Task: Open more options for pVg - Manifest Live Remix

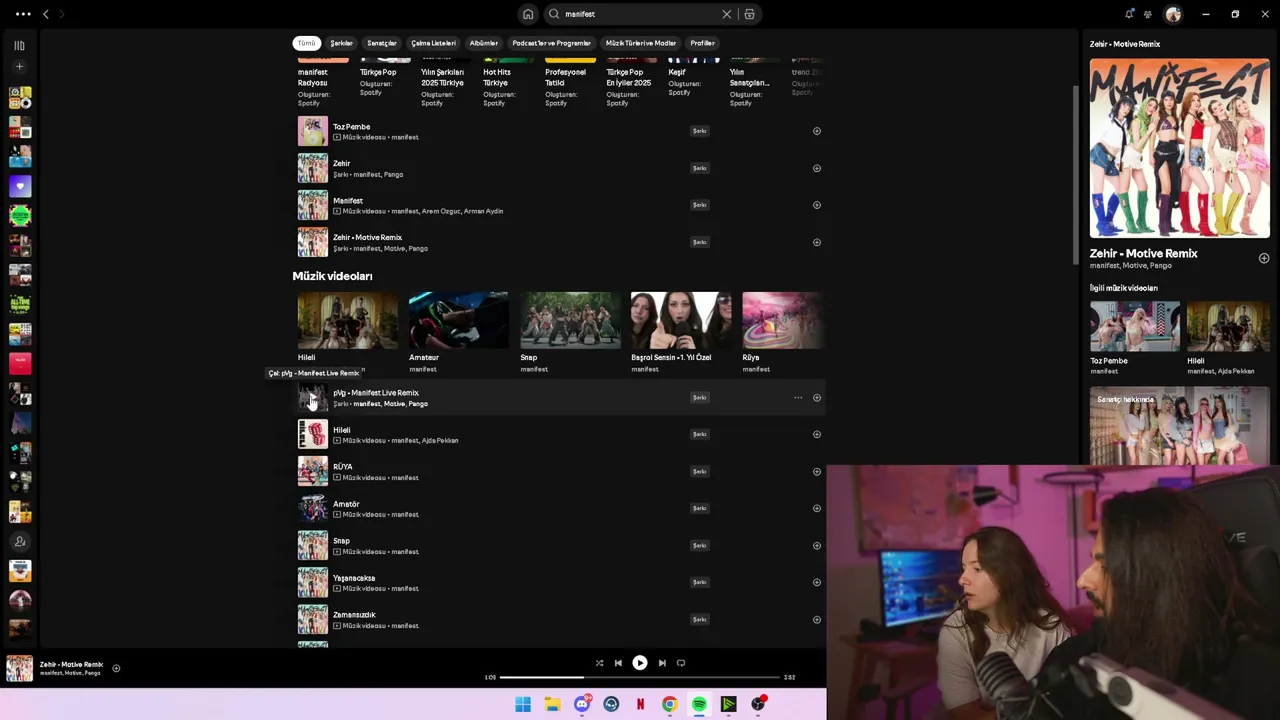Action: [x=798, y=398]
